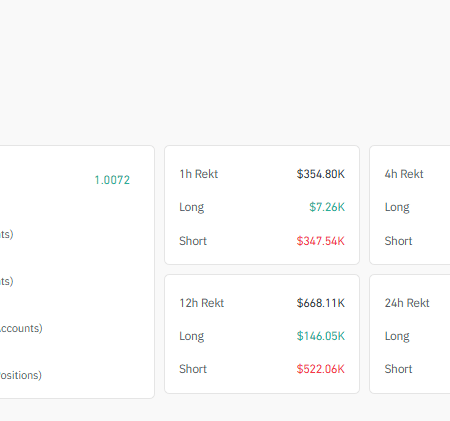
Task: Click the 1.0072 ratio value
Action: point(112,180)
